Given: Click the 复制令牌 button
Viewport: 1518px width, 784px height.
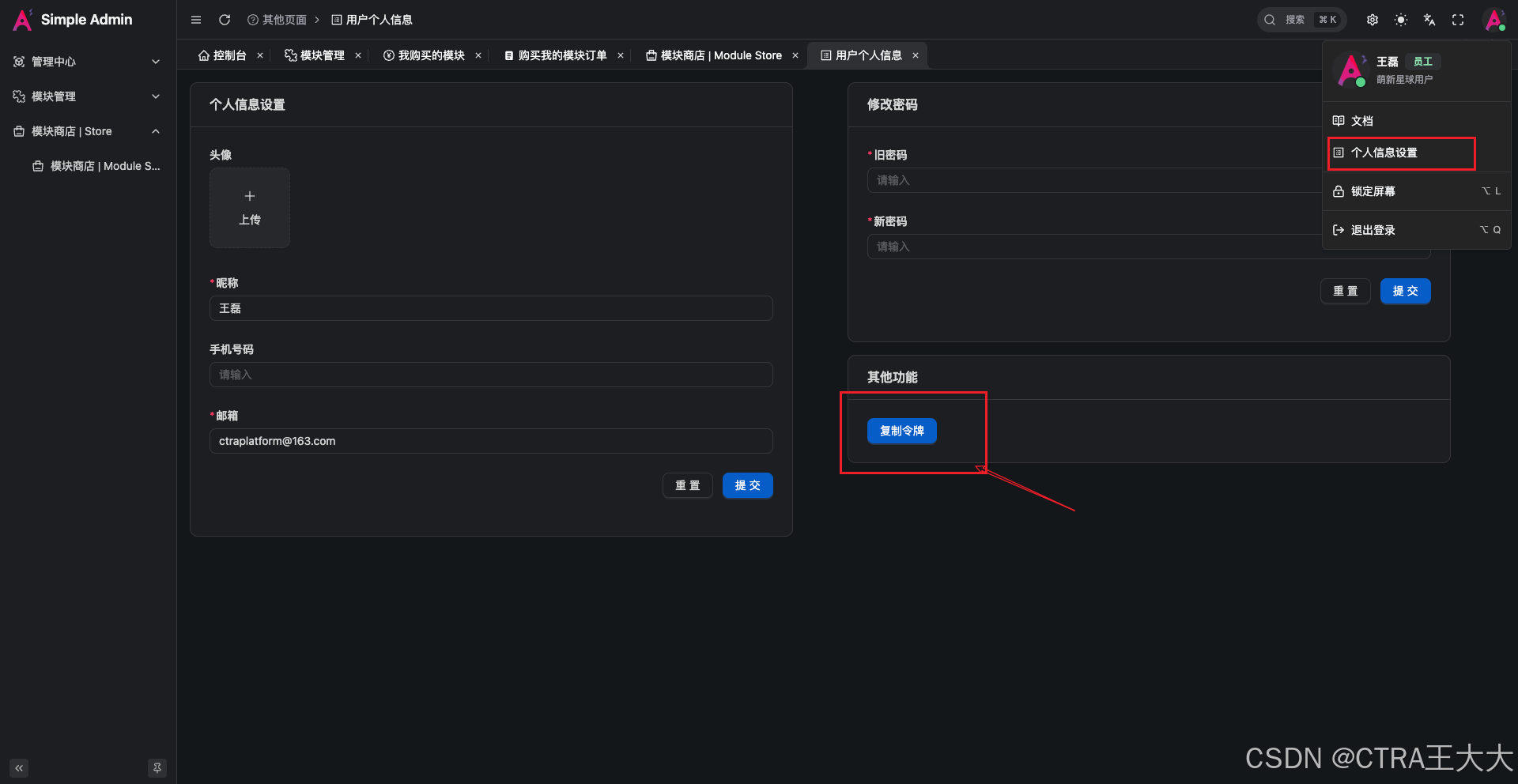Looking at the screenshot, I should coord(902,431).
